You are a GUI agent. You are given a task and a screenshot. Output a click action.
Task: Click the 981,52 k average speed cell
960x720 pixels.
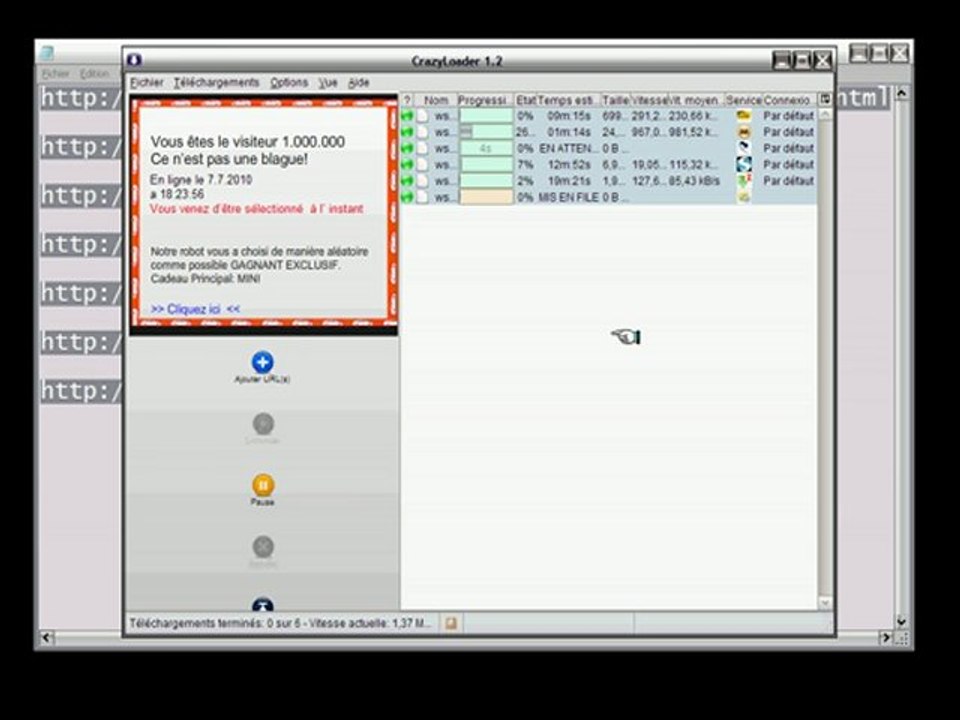(x=693, y=132)
